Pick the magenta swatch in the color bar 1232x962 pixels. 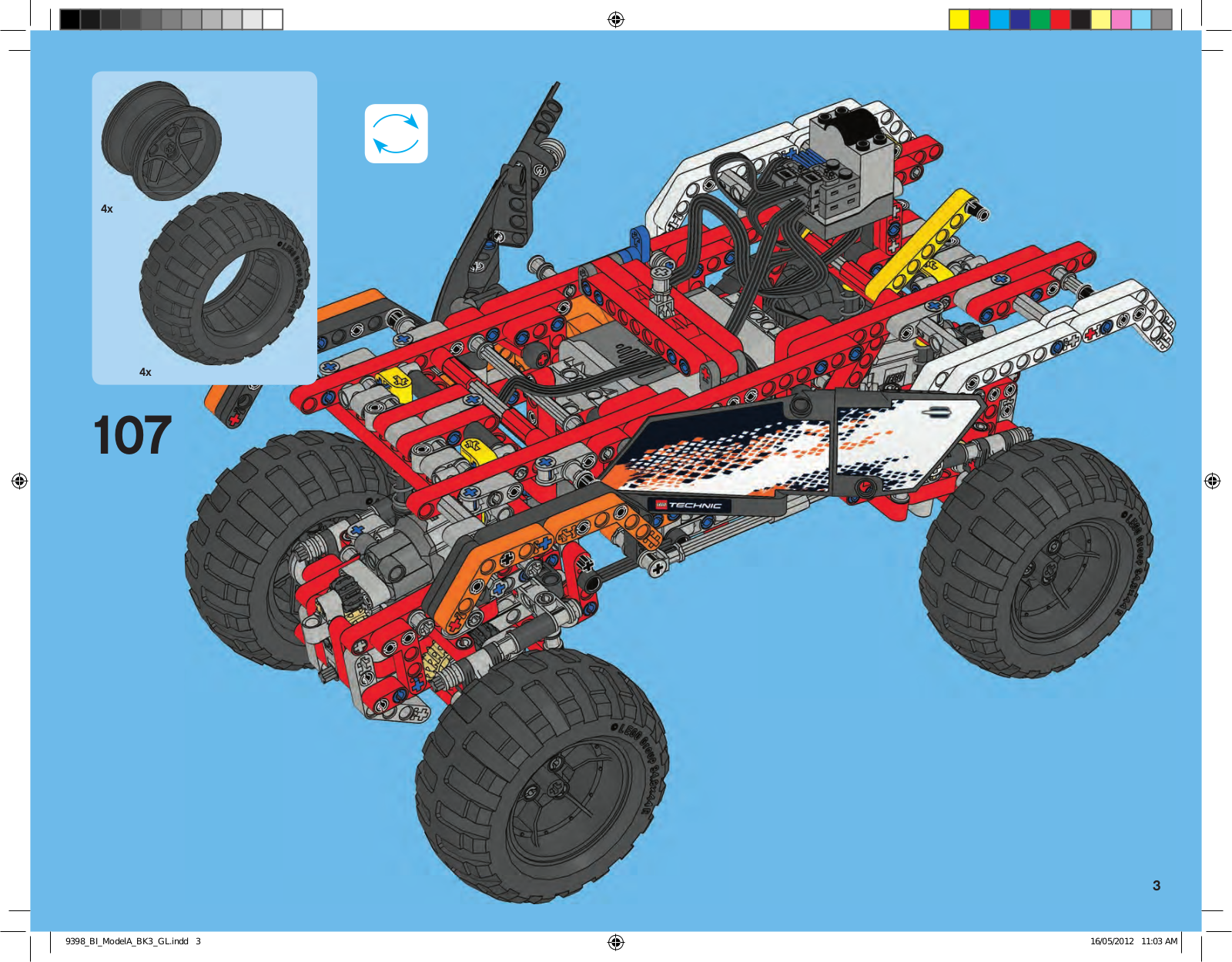click(x=979, y=19)
